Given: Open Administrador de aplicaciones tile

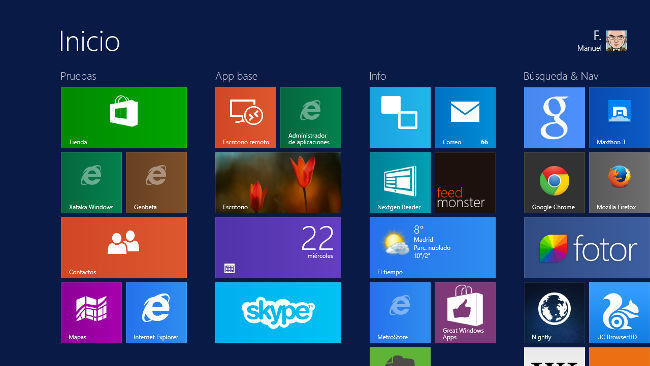Looking at the screenshot, I should click(x=310, y=117).
